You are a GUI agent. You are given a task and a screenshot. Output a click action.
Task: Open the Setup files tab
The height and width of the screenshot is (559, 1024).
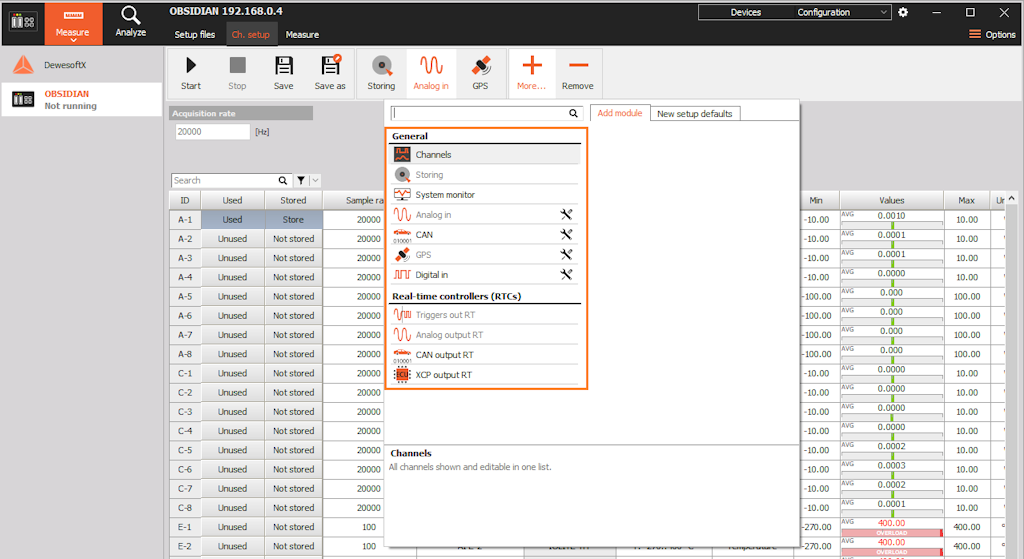point(195,35)
